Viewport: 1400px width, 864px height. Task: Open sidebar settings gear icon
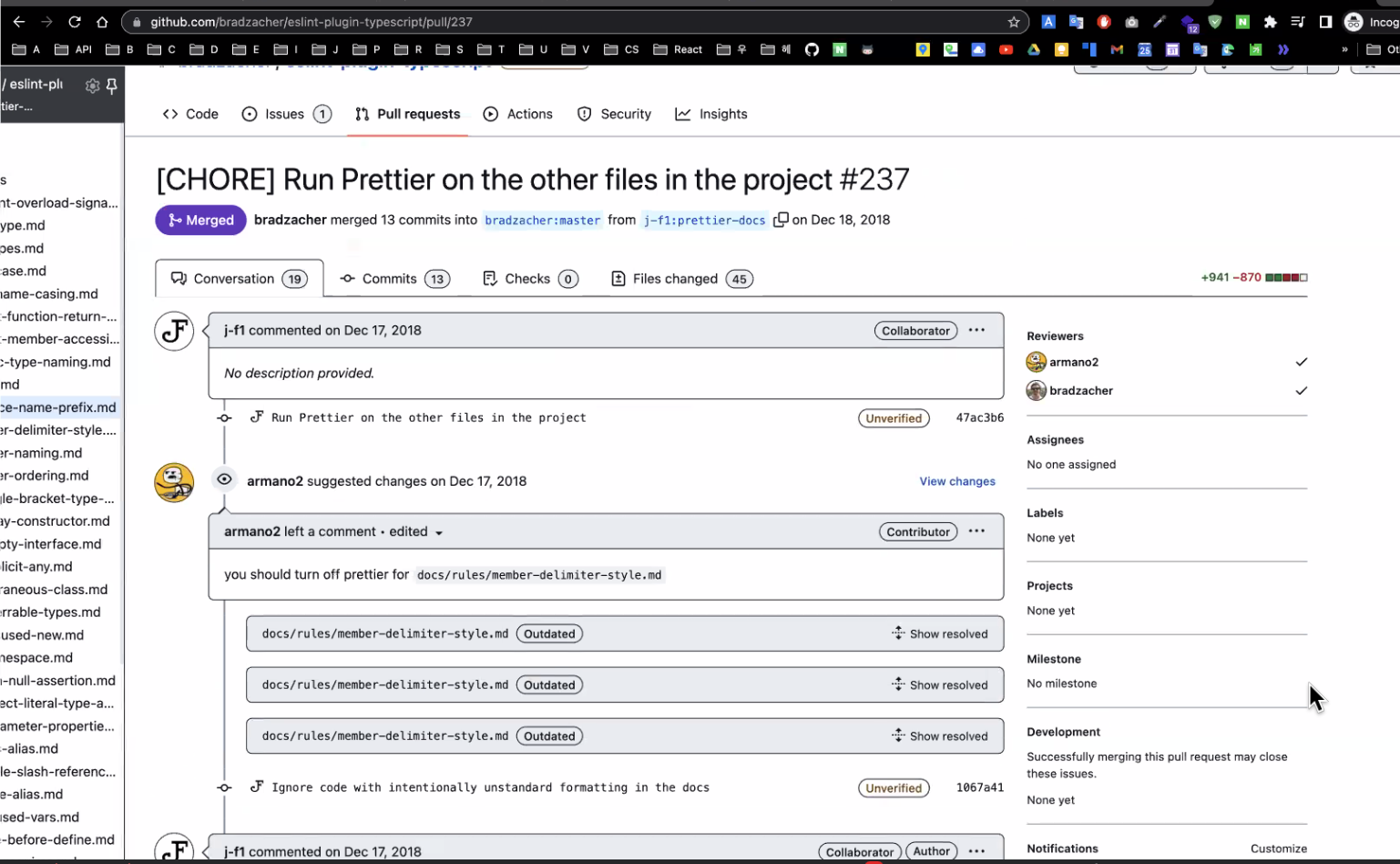click(x=92, y=86)
